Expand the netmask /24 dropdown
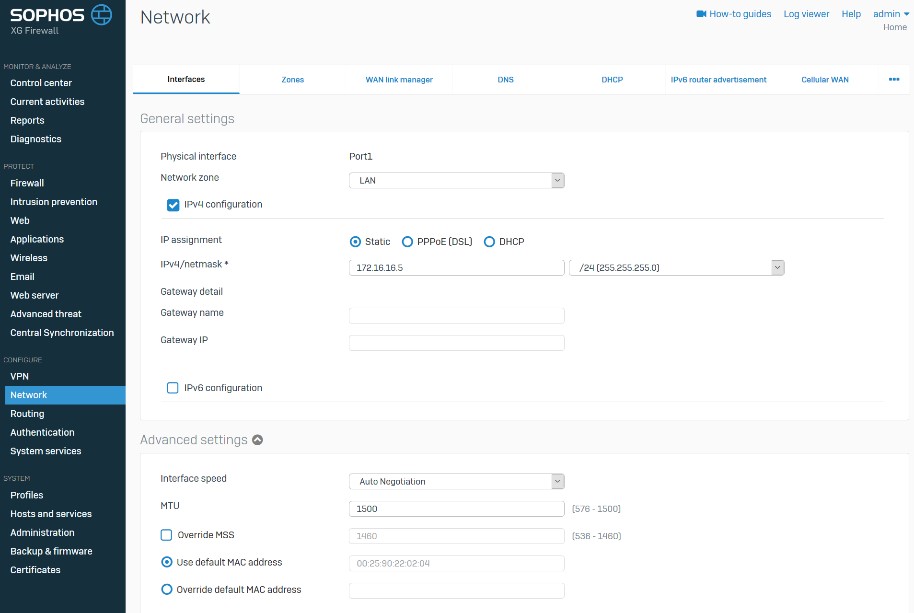The image size is (914, 613). click(676, 268)
